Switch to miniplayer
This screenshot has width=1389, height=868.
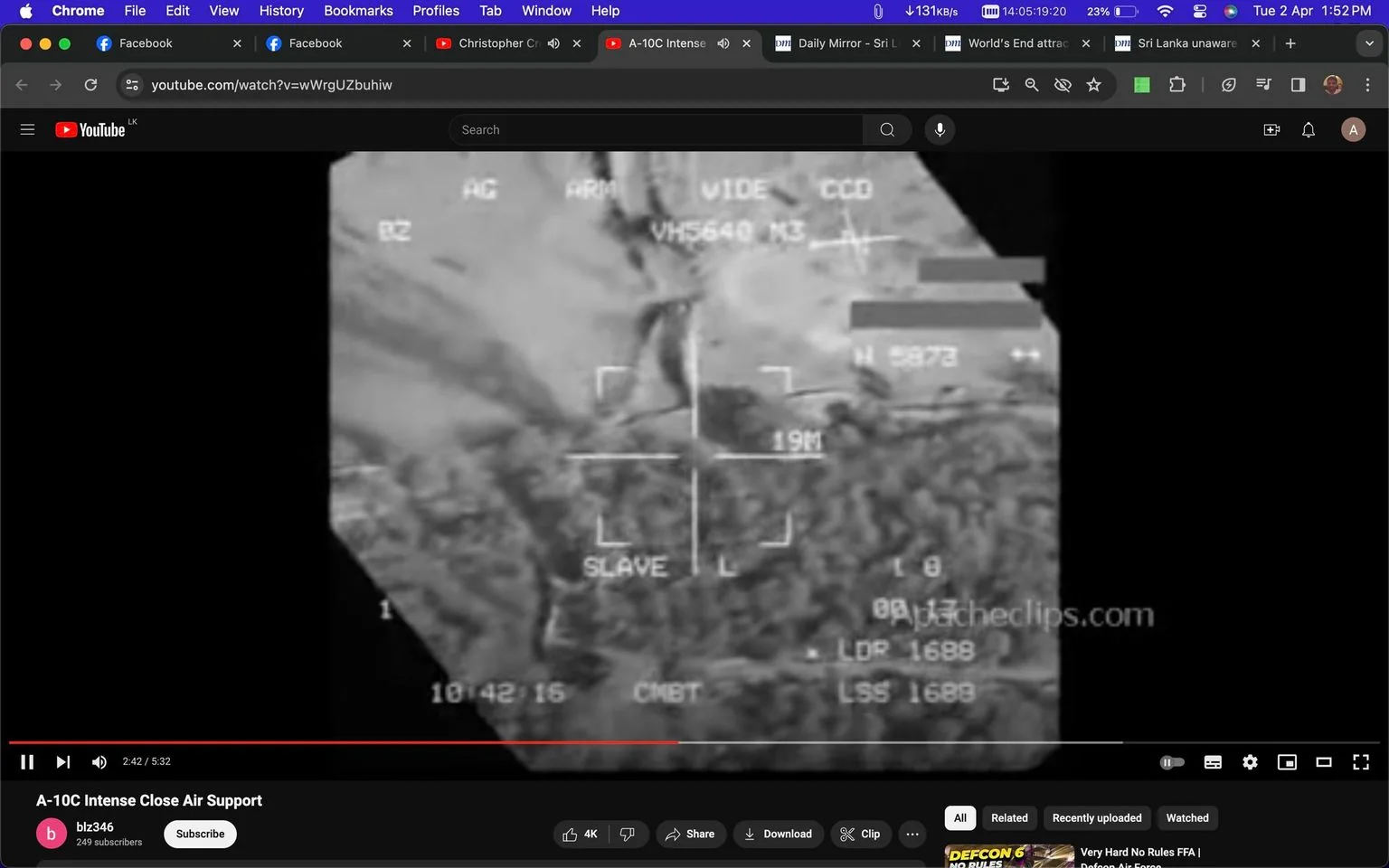click(x=1287, y=762)
